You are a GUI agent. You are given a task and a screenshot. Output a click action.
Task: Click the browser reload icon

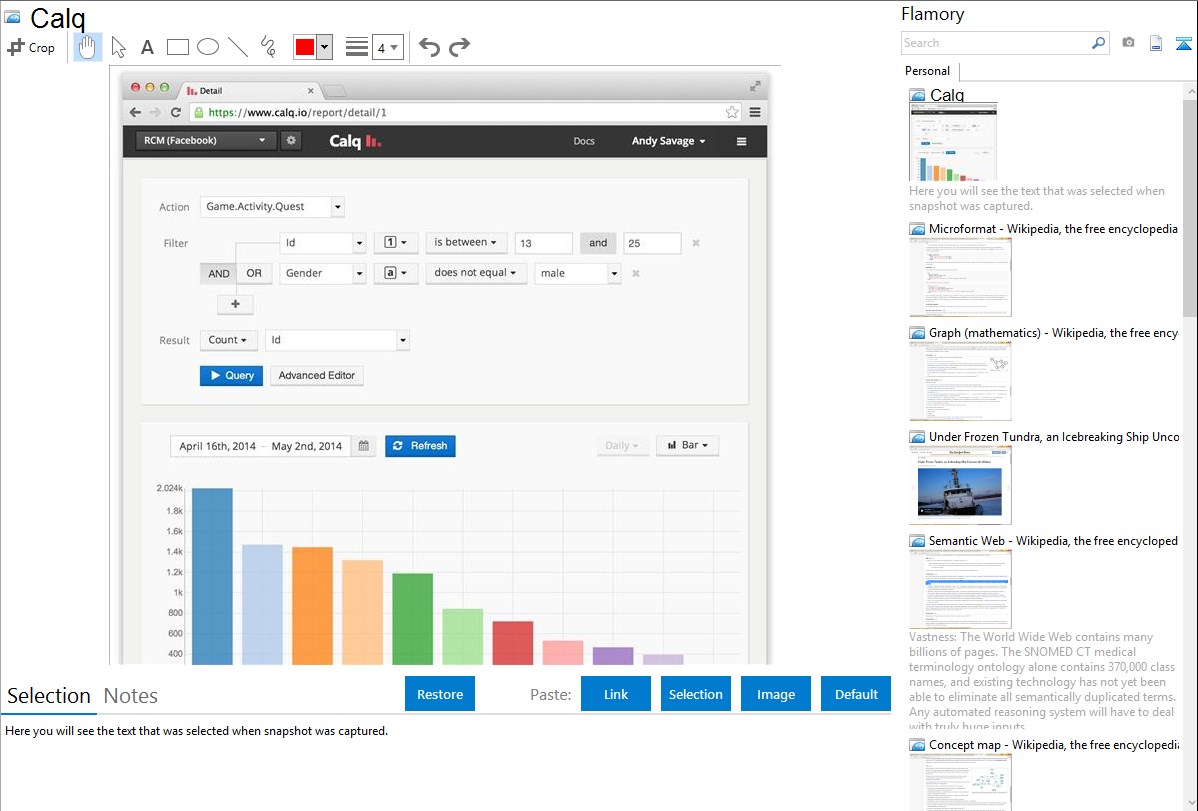pos(176,112)
